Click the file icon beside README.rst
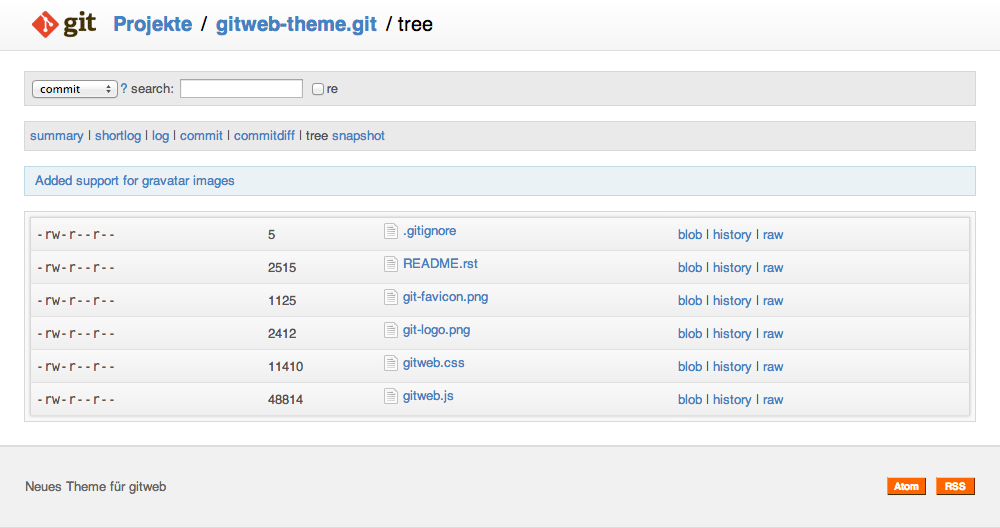 pos(391,264)
